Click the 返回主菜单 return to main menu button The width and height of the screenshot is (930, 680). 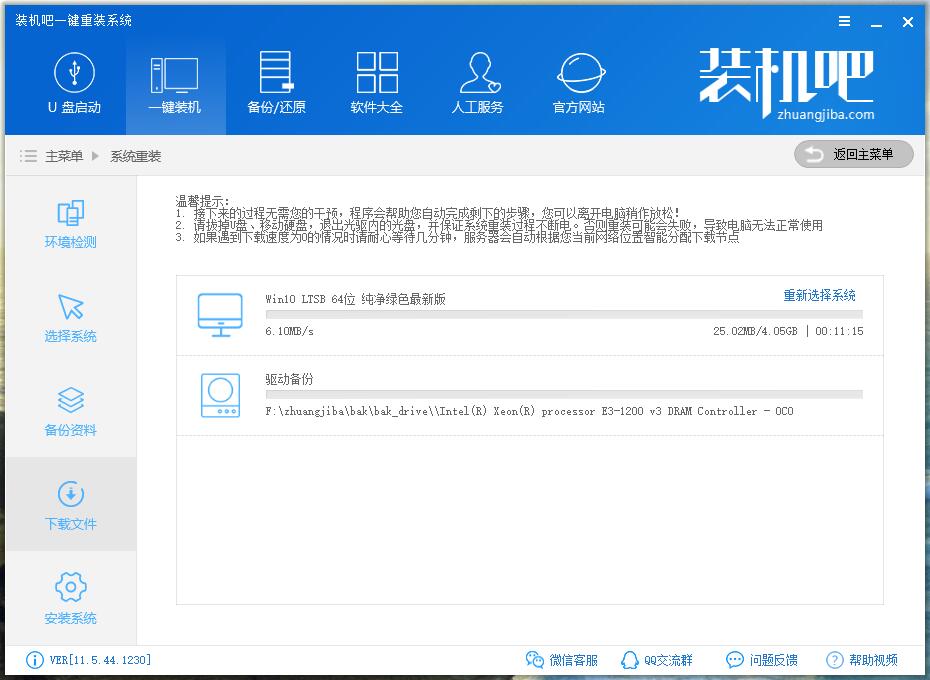pyautogui.click(x=853, y=154)
